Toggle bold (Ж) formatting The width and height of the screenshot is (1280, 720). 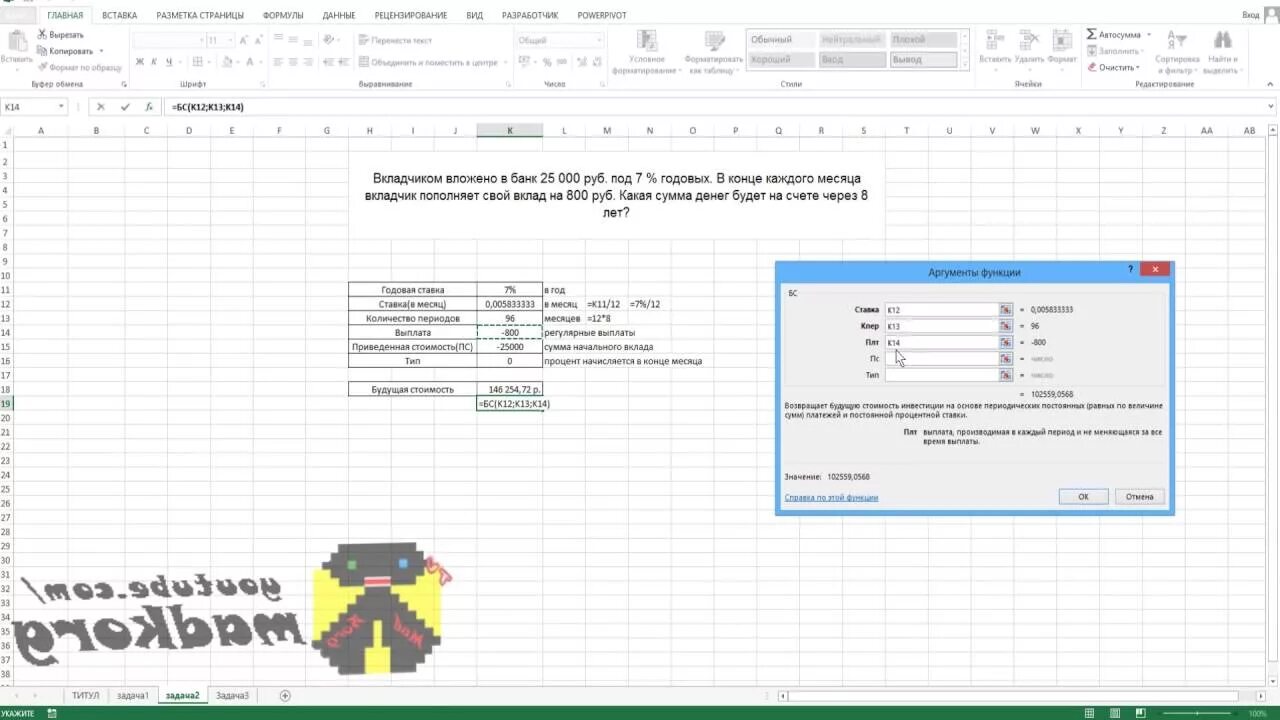(139, 62)
